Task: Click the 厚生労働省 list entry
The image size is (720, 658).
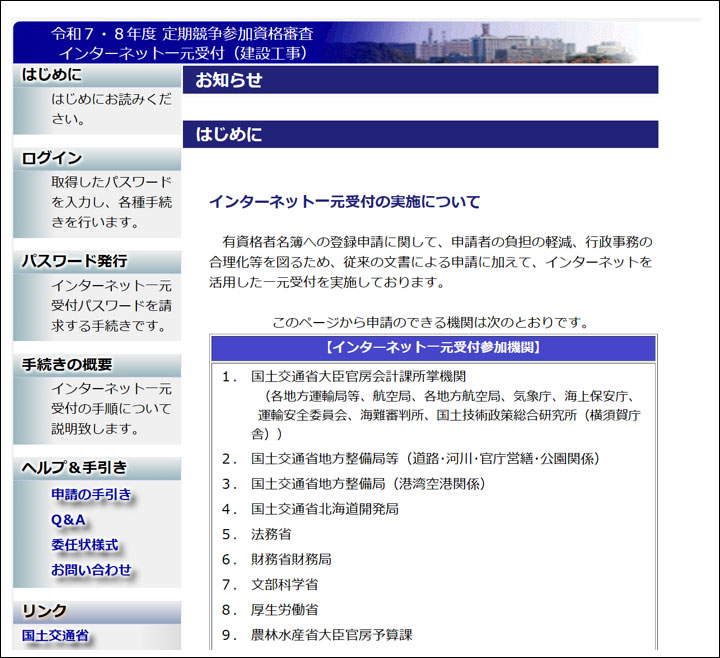Action: click(284, 610)
